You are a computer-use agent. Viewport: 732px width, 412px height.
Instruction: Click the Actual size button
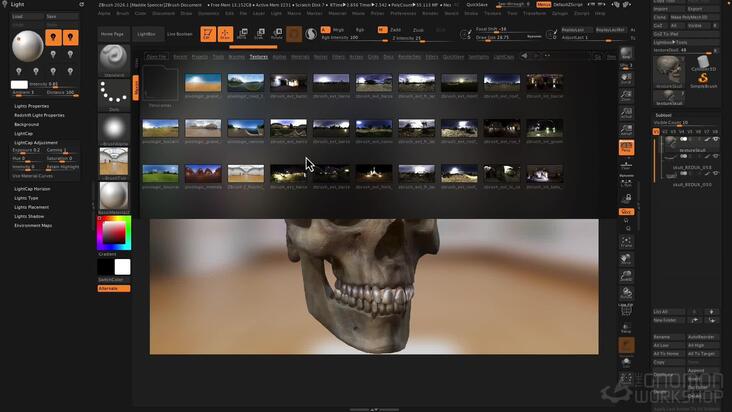click(626, 112)
